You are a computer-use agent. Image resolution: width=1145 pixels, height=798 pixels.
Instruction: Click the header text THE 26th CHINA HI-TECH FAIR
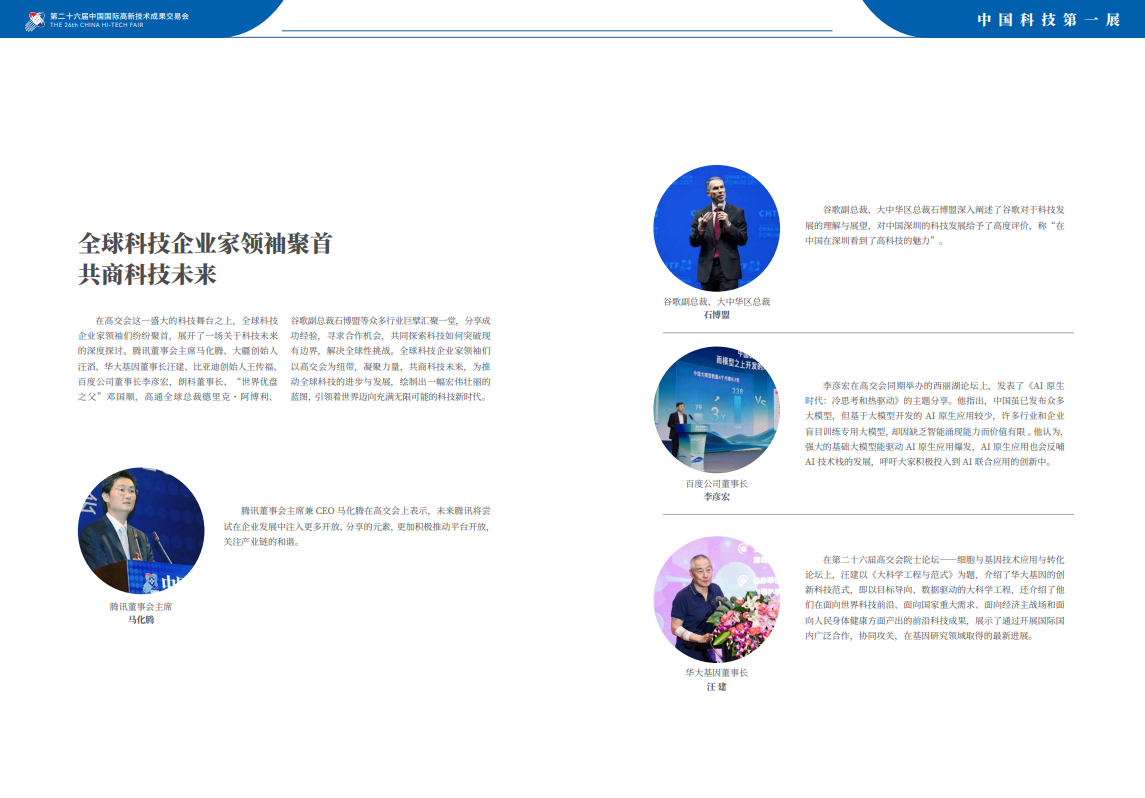96,25
